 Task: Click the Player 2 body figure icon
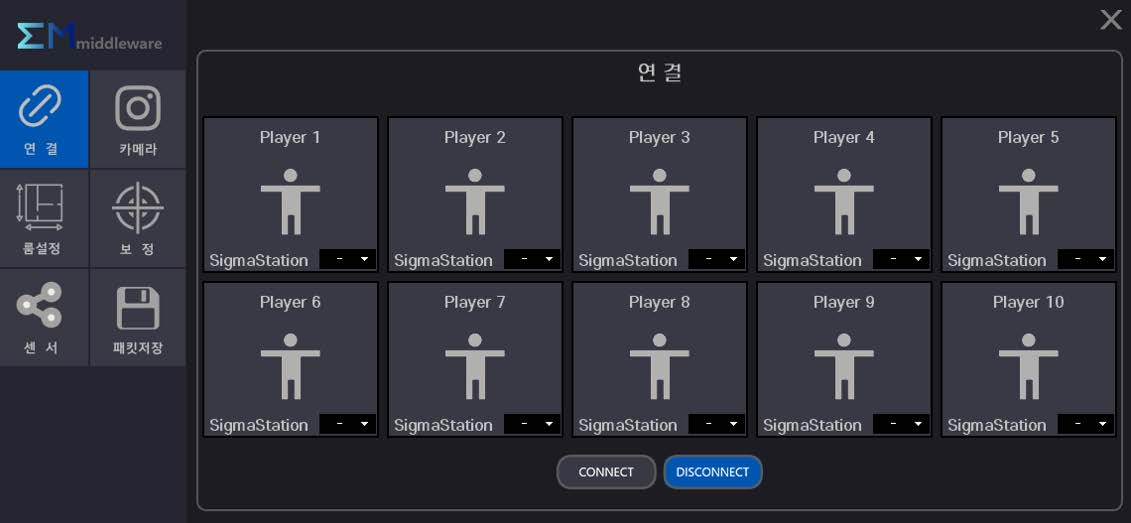click(x=475, y=202)
